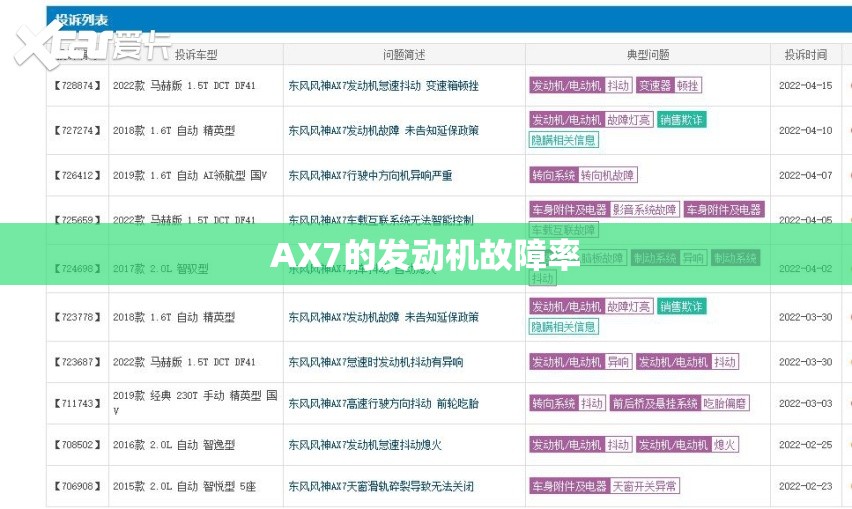
Task: Click the date 2022-04-15
Action: [x=805, y=86]
